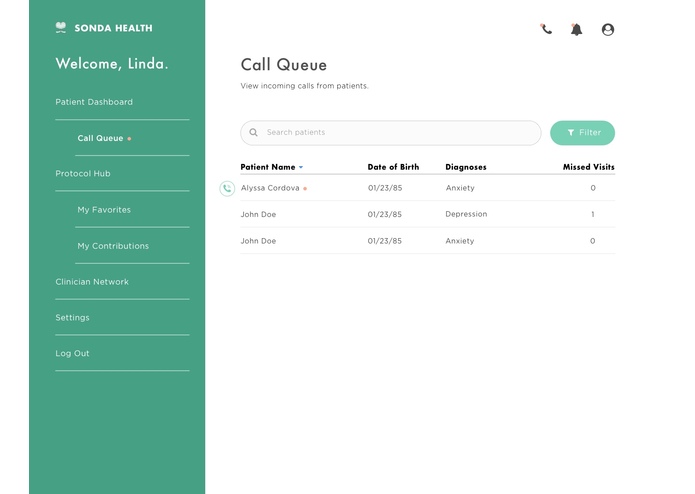Click the missed visits value 1

[x=593, y=214]
